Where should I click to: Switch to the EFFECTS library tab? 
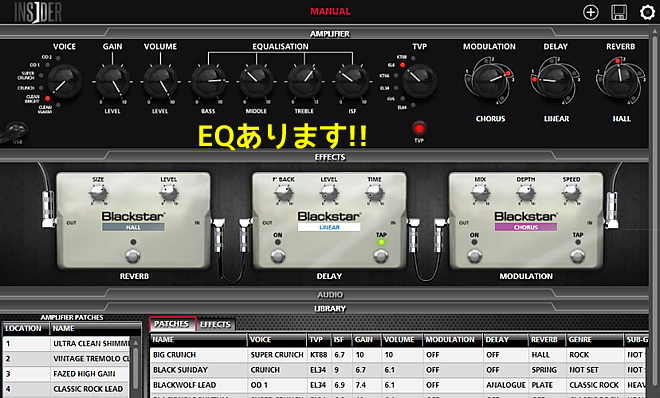[215, 324]
